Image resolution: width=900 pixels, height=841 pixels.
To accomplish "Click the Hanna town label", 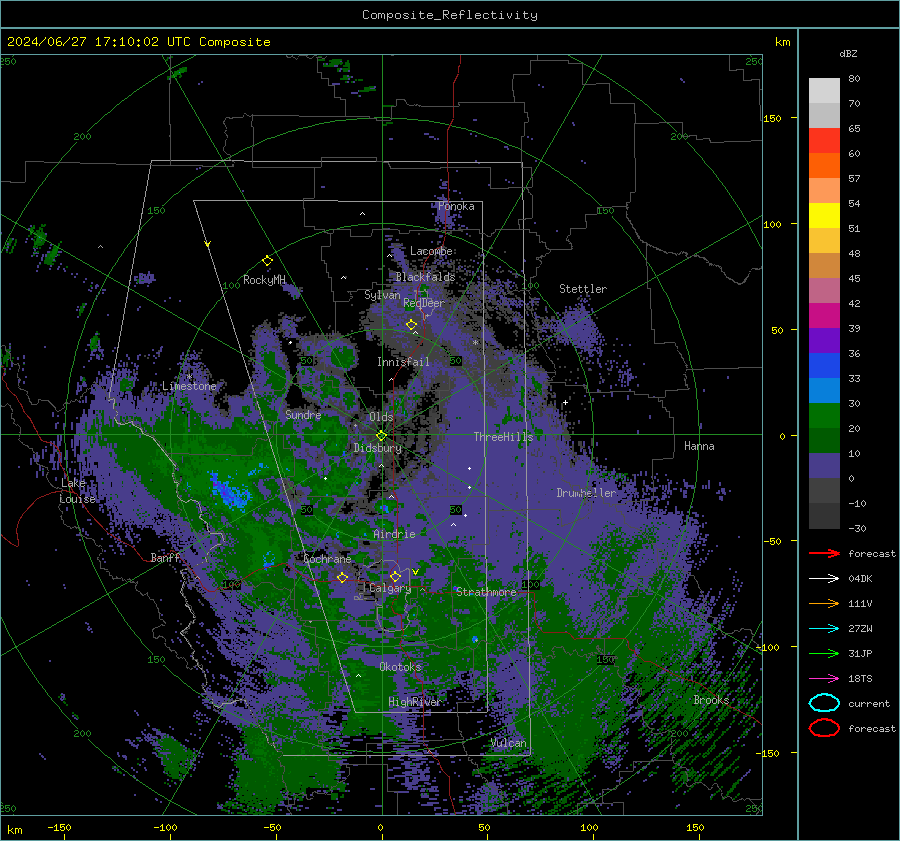I will pos(699,446).
